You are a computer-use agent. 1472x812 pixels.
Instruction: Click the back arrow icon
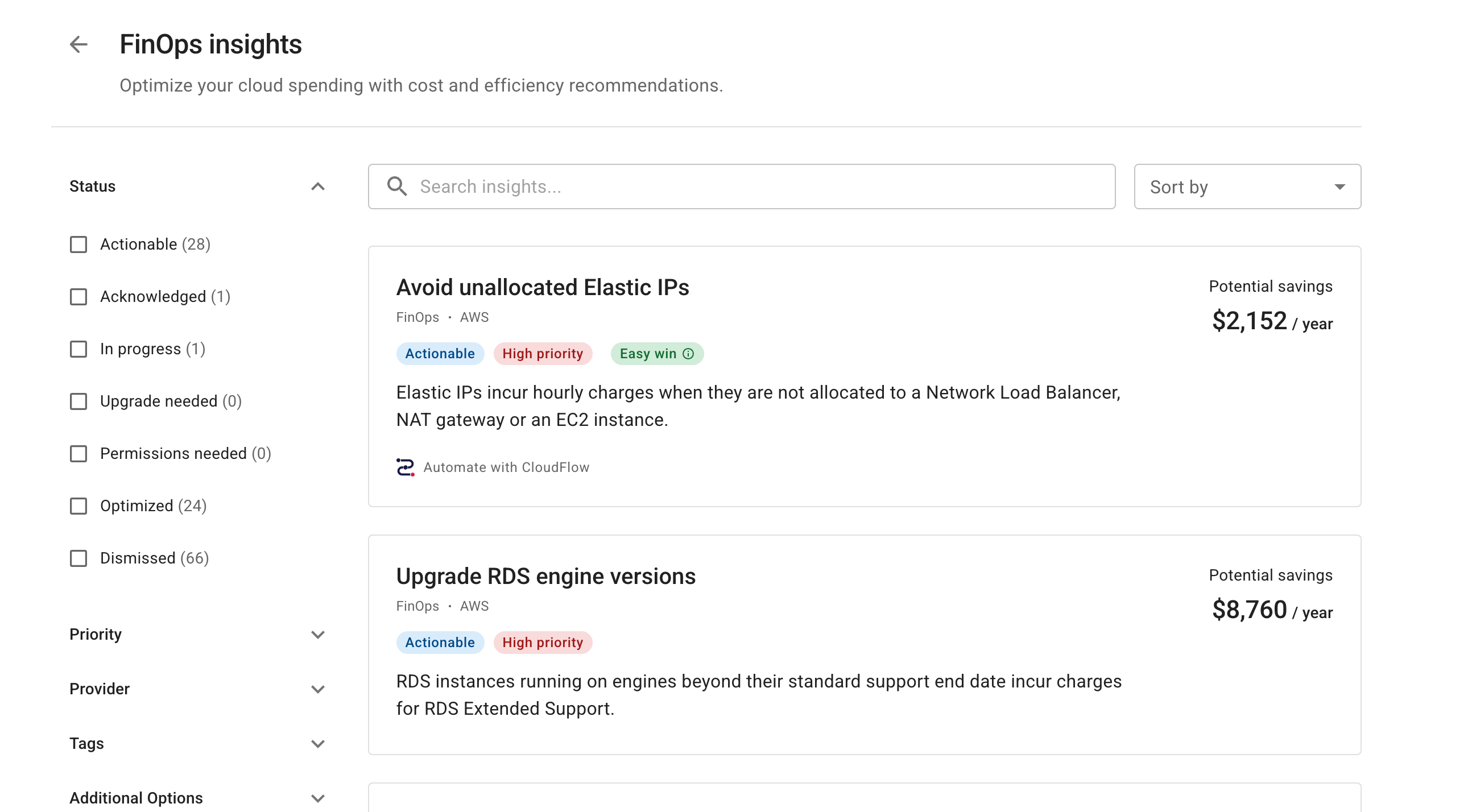(x=78, y=44)
